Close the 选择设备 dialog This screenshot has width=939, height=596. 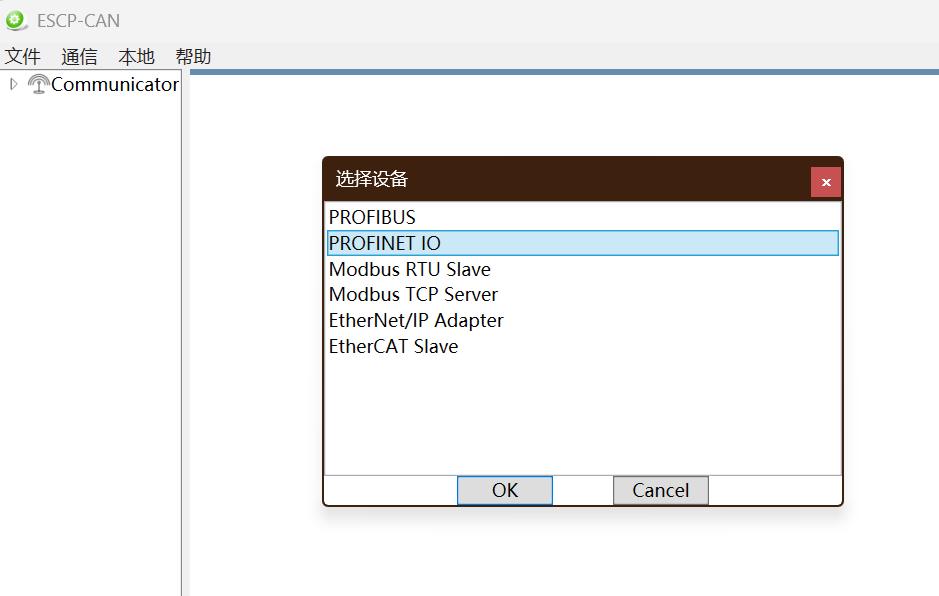coord(826,182)
